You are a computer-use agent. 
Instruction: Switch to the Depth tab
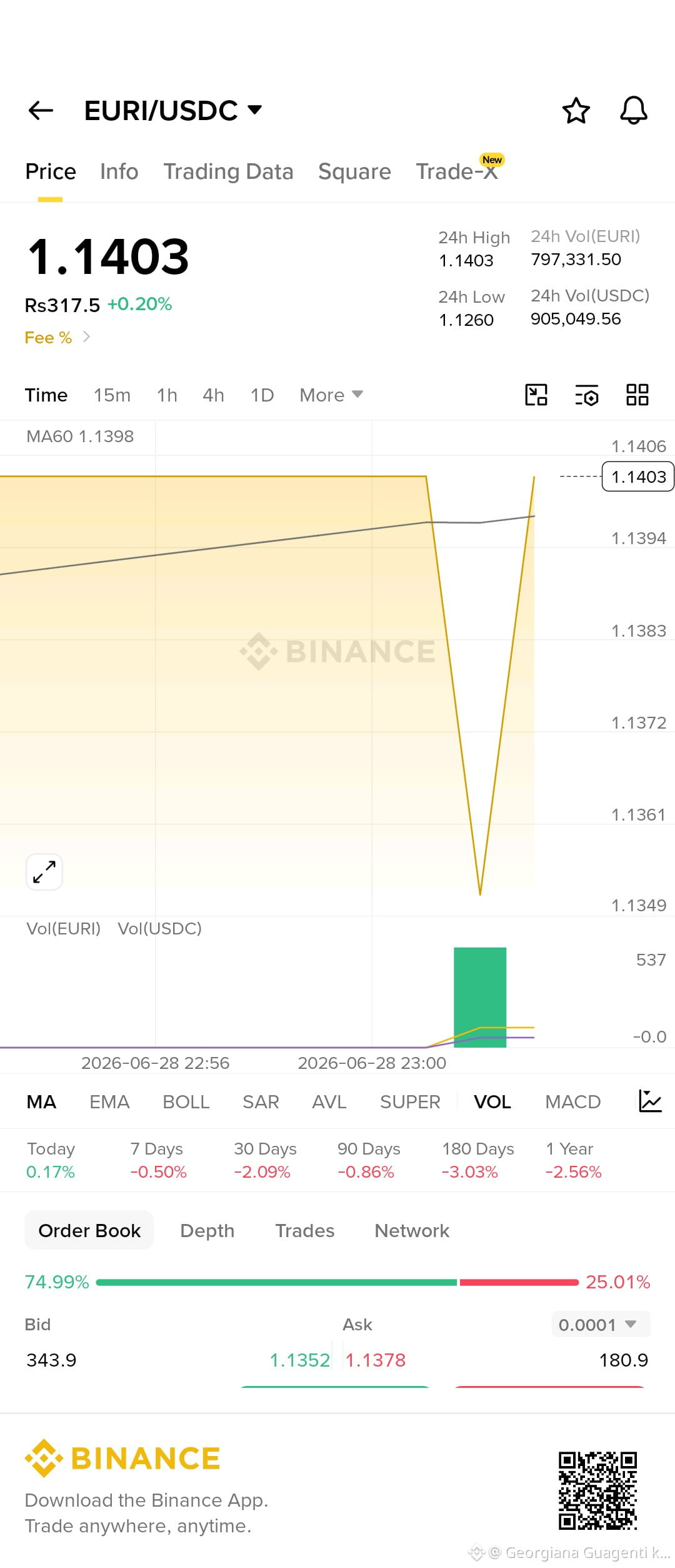[x=207, y=1231]
